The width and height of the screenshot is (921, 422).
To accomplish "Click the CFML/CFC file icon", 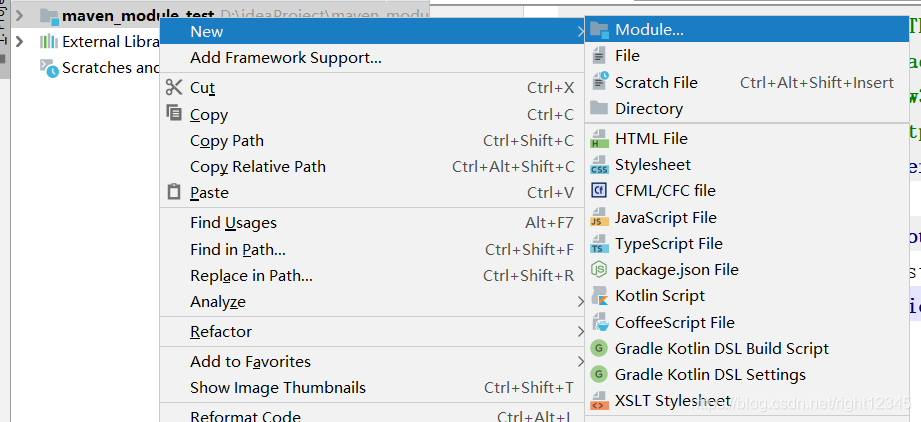I will pos(599,190).
